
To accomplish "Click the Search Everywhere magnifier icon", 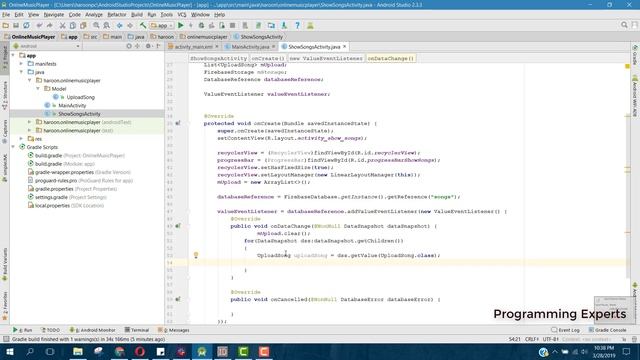I will tap(624, 25).
